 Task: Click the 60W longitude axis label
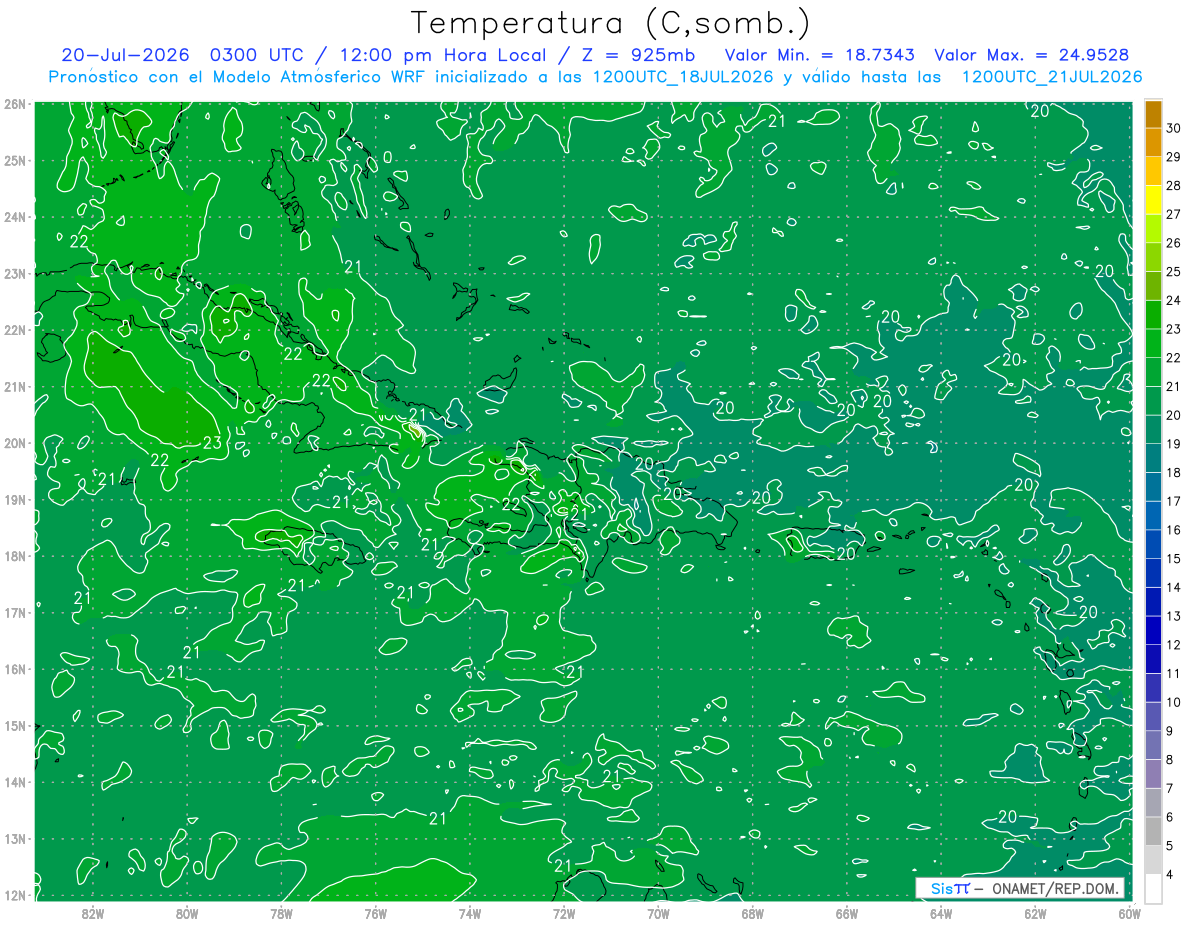[1130, 913]
